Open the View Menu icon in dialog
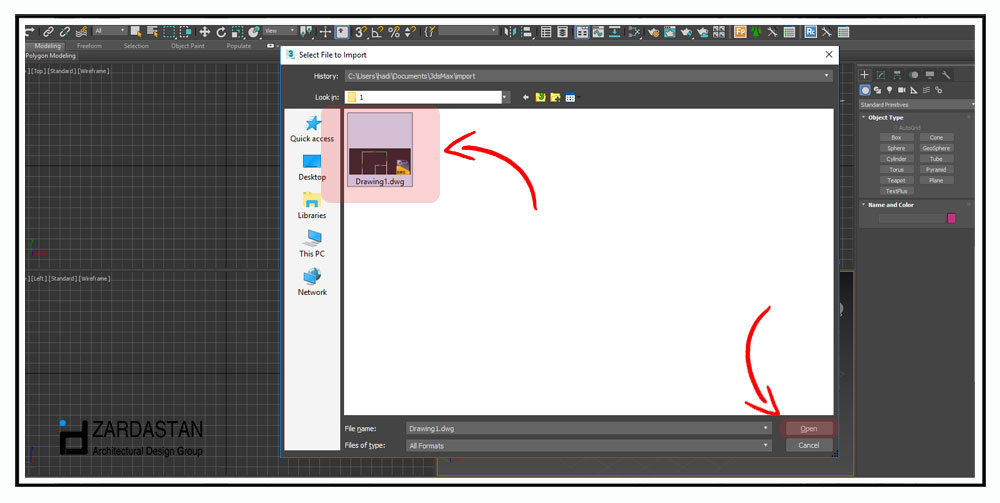Image resolution: width=1000 pixels, height=503 pixels. click(570, 97)
